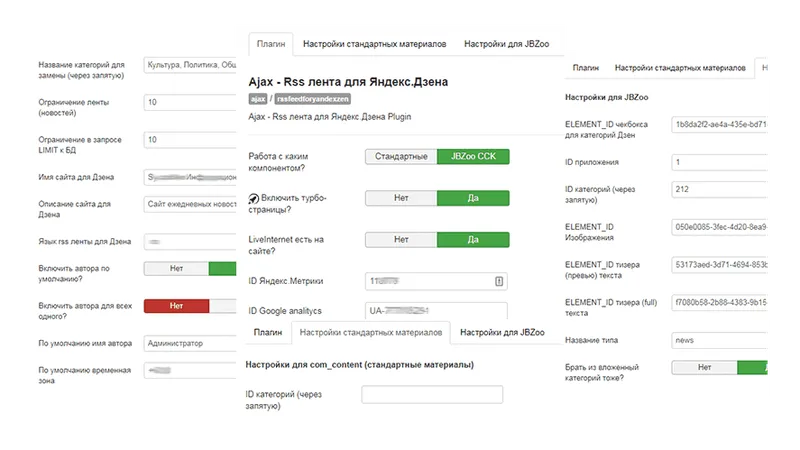Focus the ID Яндекс.Метрики input field
This screenshot has width=800, height=450.
(436, 281)
